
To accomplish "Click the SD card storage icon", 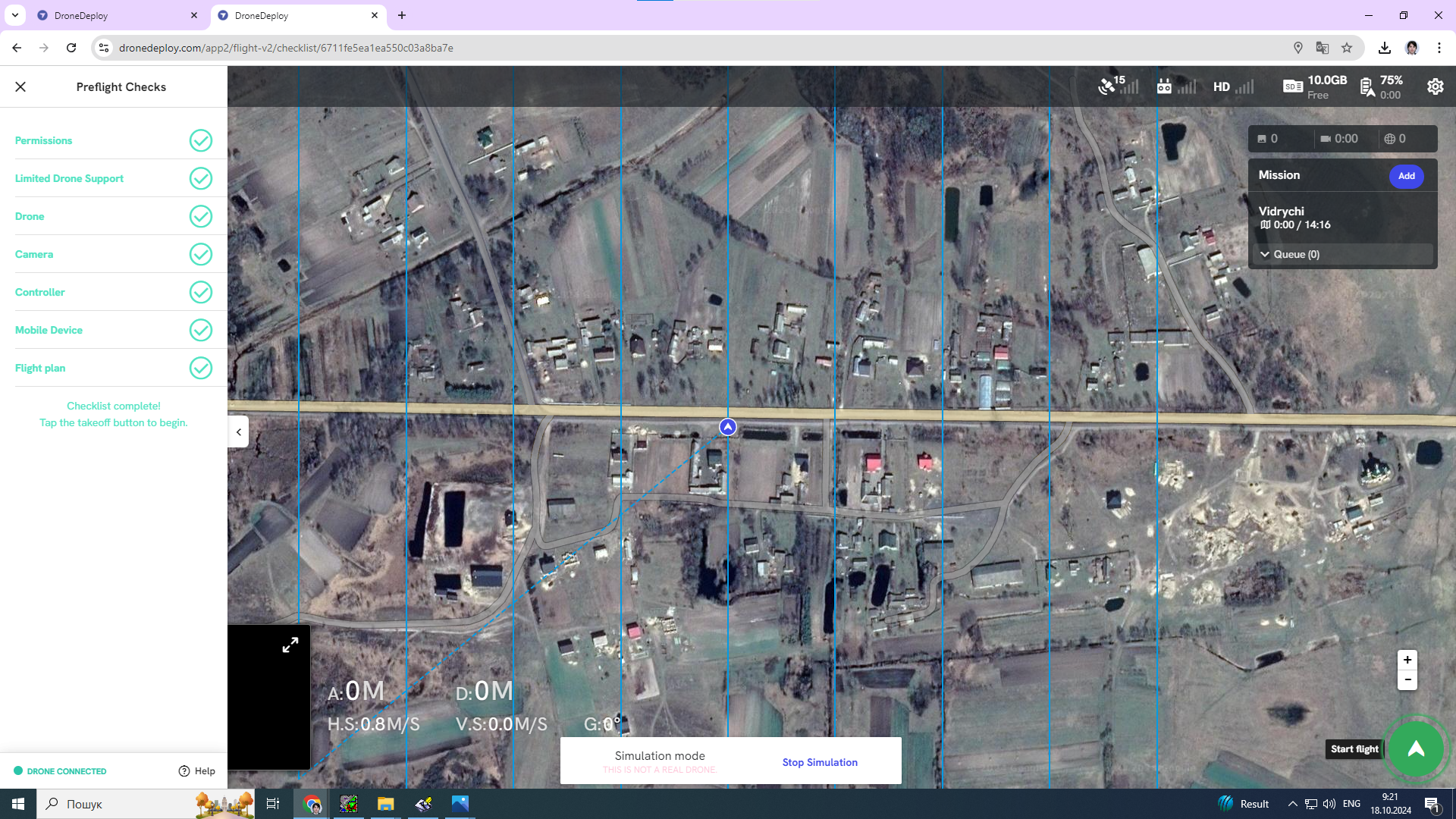I will 1292,86.
